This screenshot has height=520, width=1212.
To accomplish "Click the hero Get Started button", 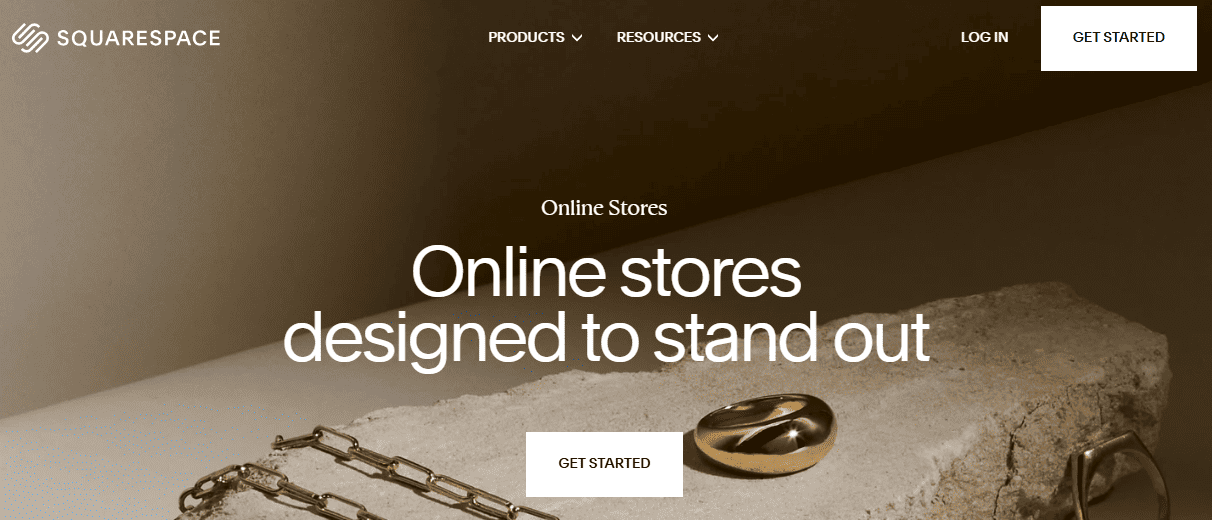I will coord(604,464).
